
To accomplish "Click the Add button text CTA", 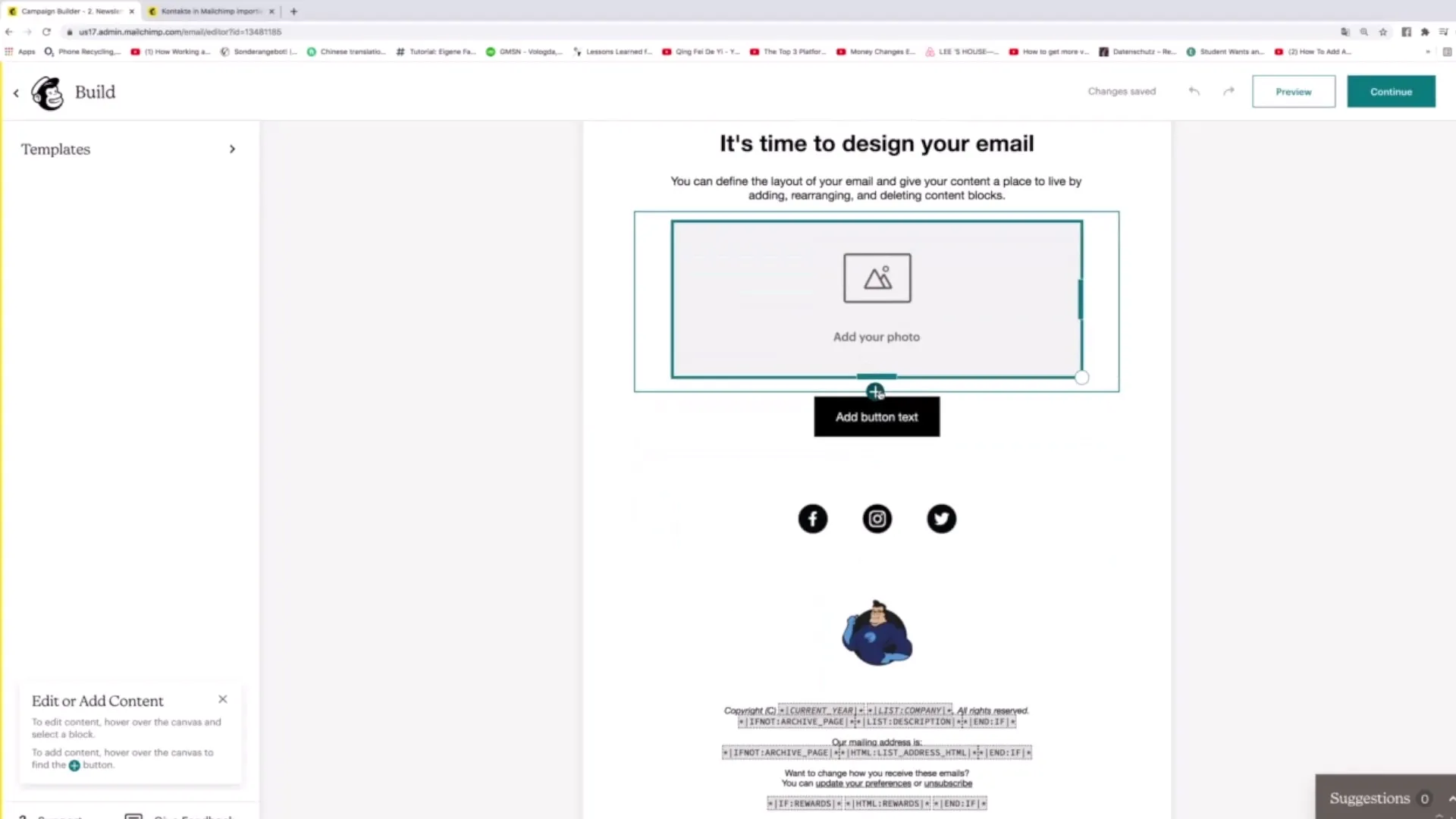I will pyautogui.click(x=876, y=416).
